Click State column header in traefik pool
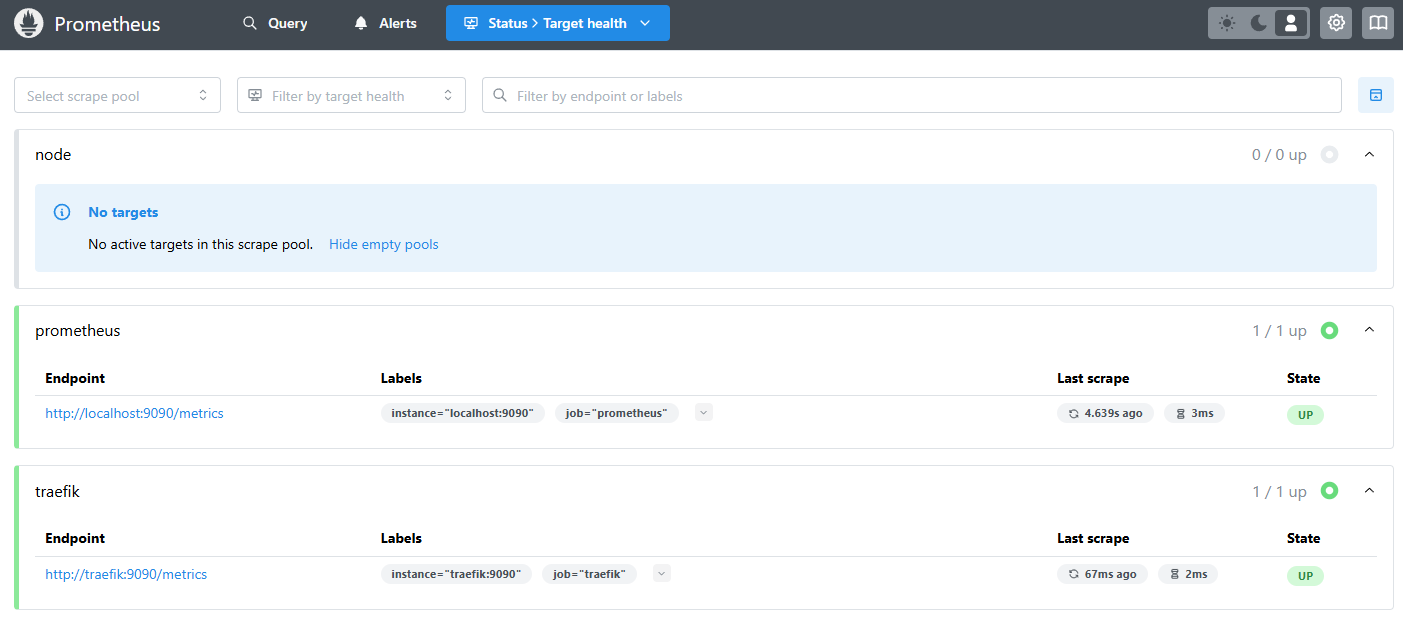 (x=1303, y=538)
